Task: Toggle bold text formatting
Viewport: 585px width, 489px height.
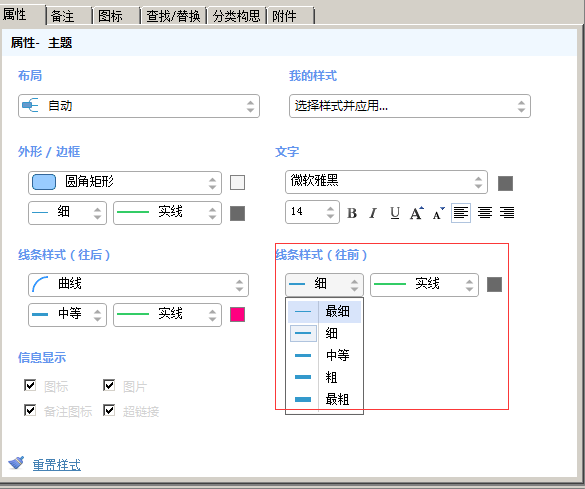Action: (x=352, y=213)
